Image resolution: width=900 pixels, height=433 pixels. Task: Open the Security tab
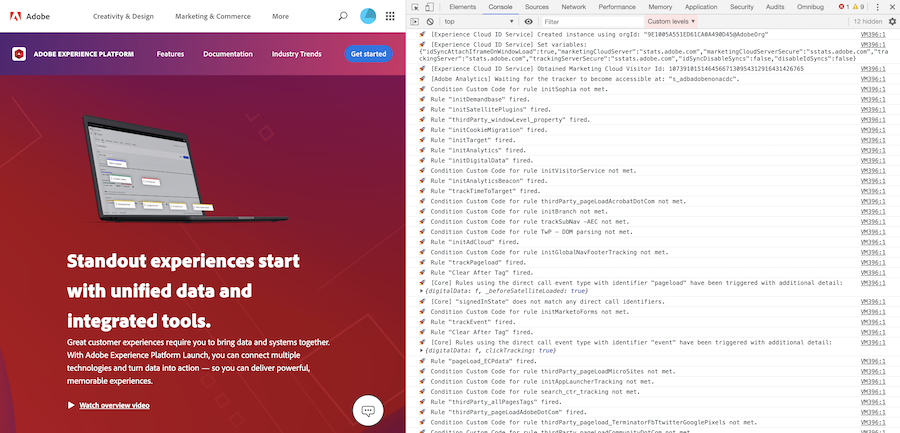(x=742, y=7)
